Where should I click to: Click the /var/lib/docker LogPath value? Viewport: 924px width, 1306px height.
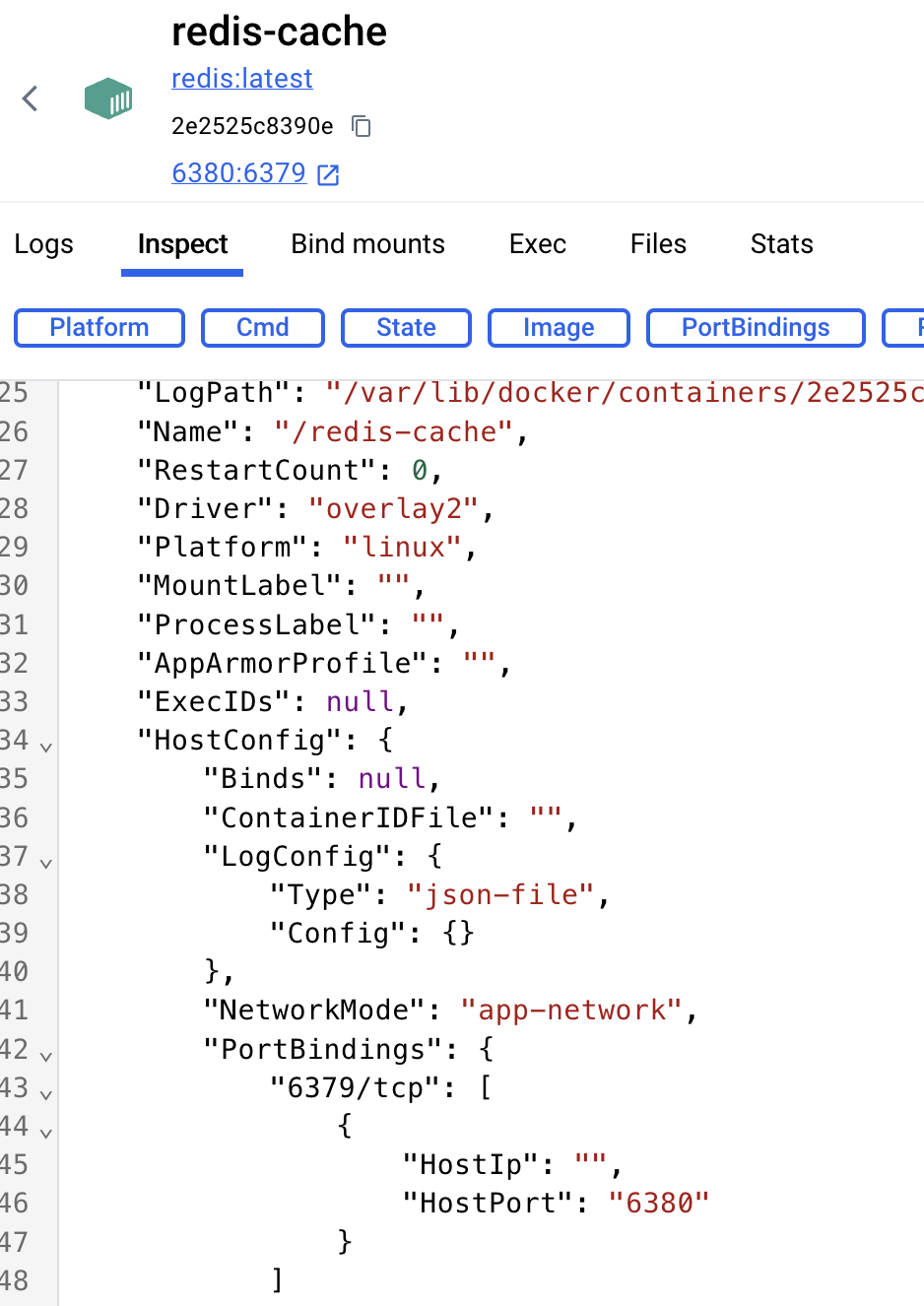pyautogui.click(x=625, y=393)
